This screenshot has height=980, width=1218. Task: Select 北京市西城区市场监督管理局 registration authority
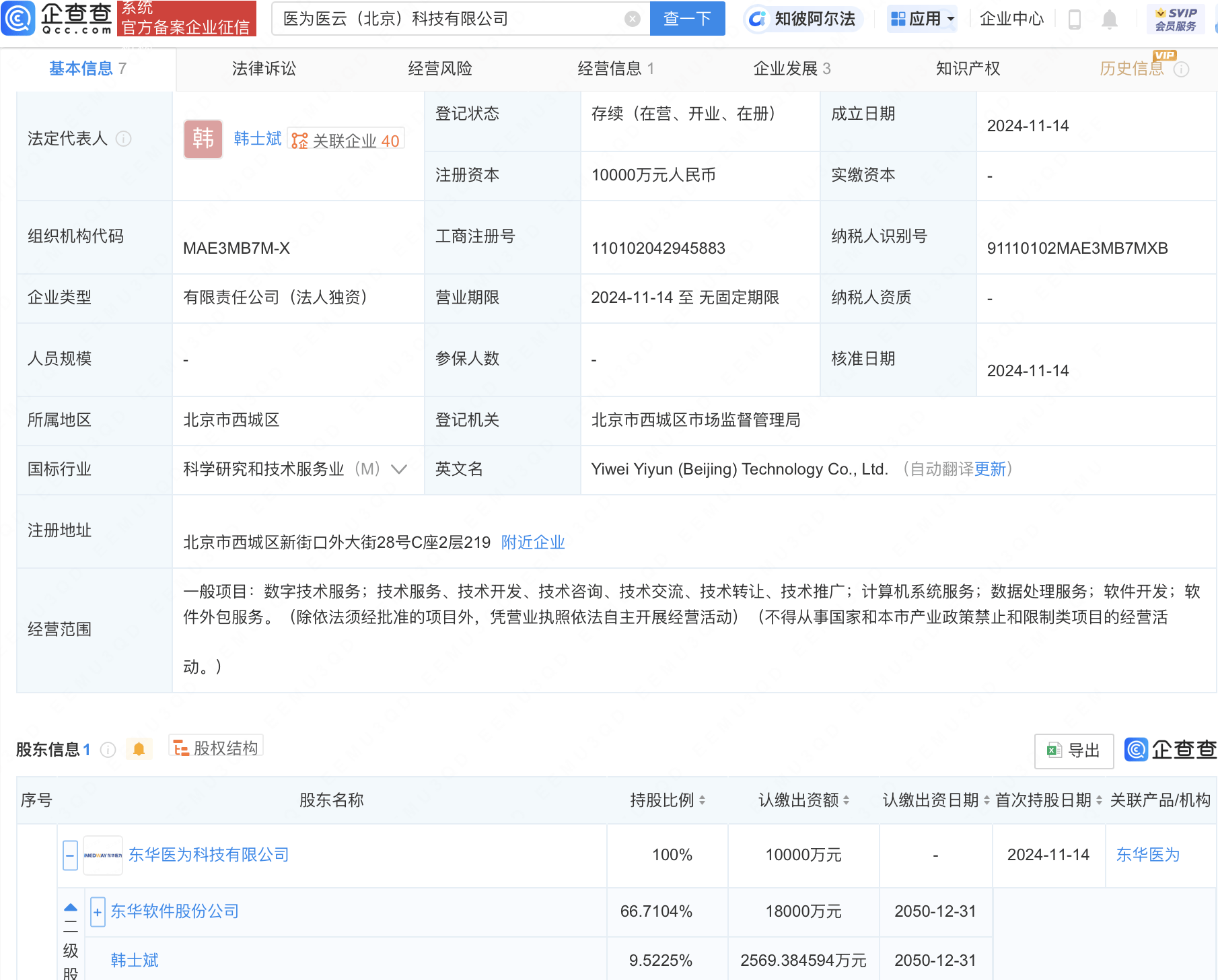(x=696, y=420)
